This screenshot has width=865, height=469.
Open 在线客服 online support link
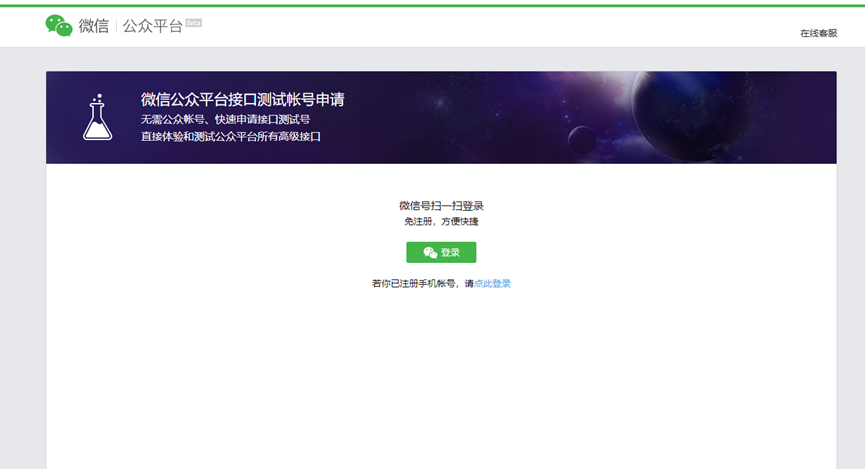tap(819, 33)
